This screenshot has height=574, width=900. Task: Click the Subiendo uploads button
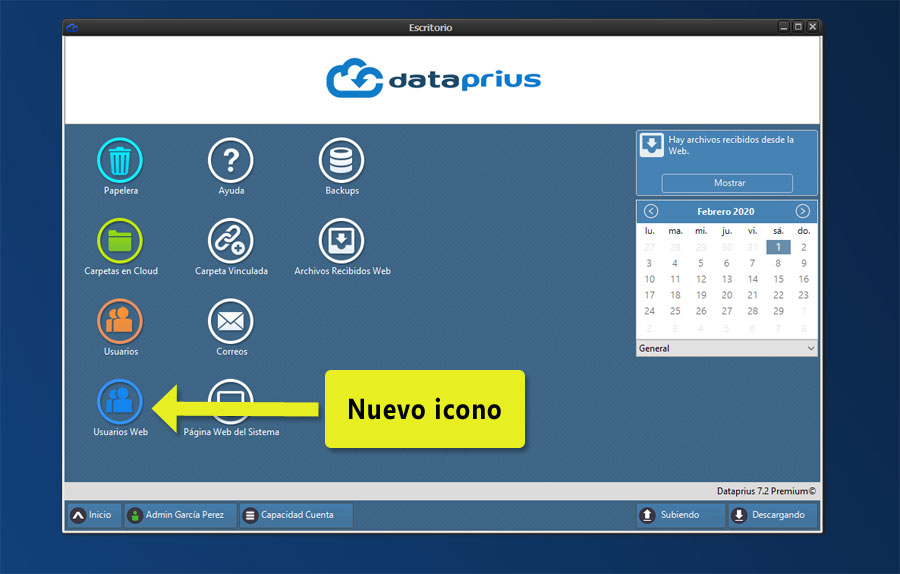(680, 515)
